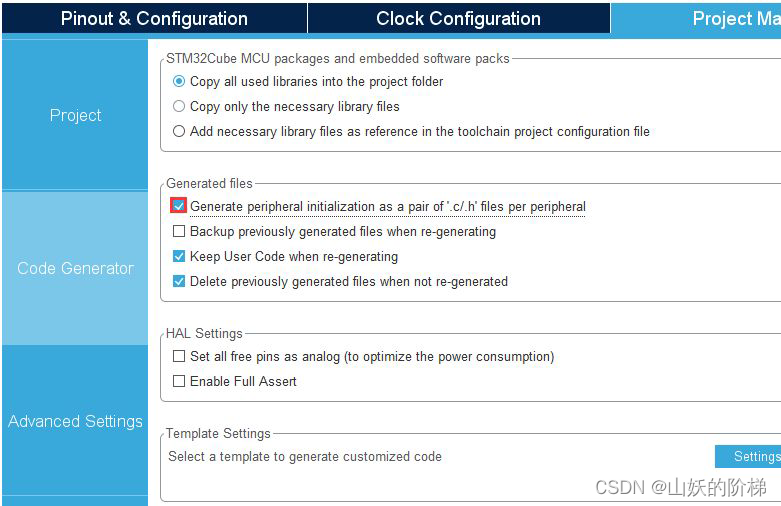Open the Project Manager tab
The height and width of the screenshot is (506, 781).
[696, 18]
